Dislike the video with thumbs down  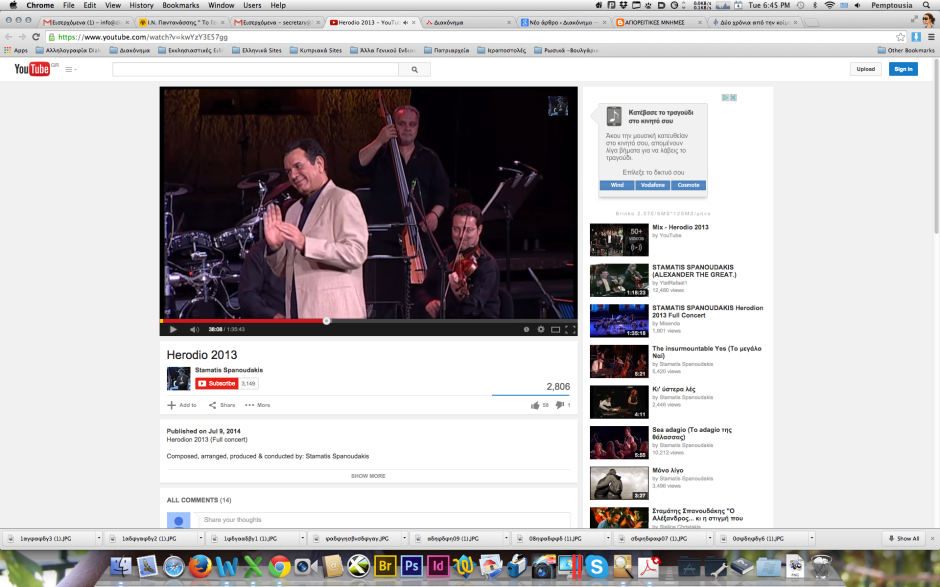(559, 405)
